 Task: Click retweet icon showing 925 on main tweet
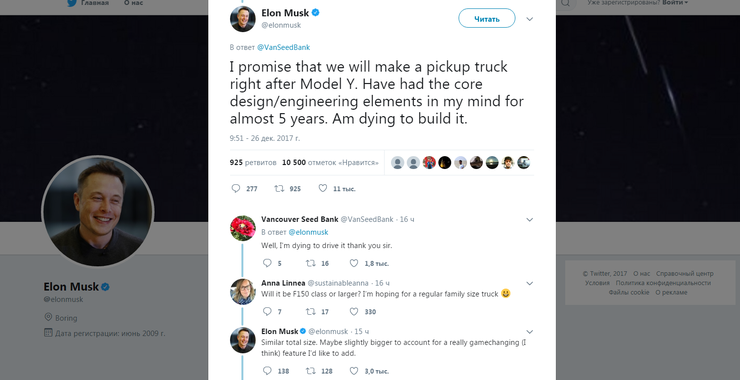(x=279, y=188)
